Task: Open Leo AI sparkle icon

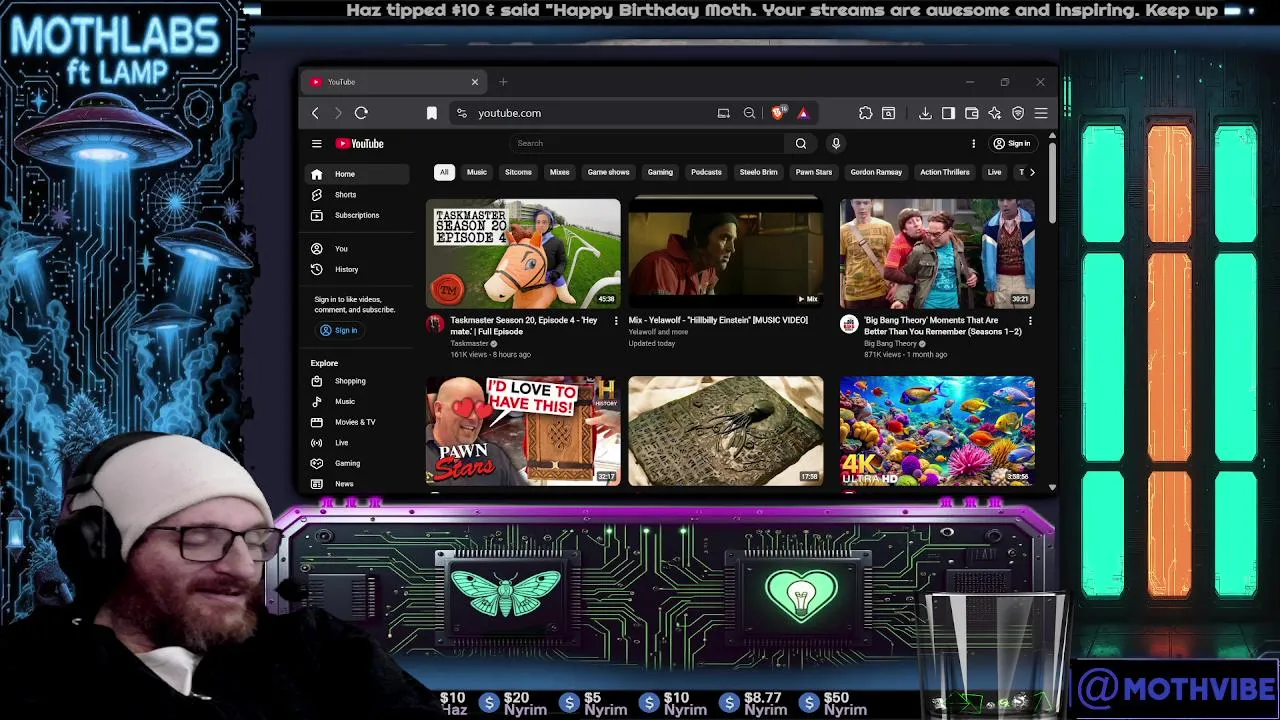Action: [x=994, y=113]
